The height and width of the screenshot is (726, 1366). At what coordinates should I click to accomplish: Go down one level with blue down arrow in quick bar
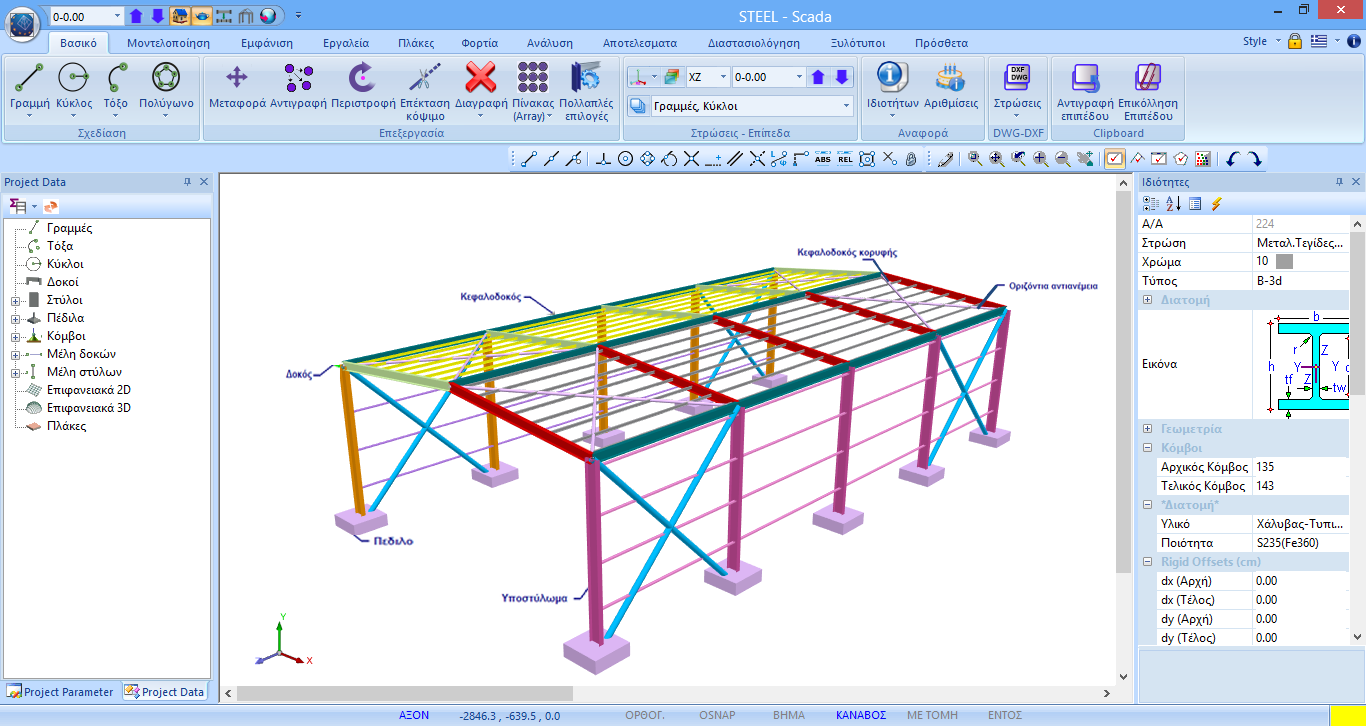(157, 16)
